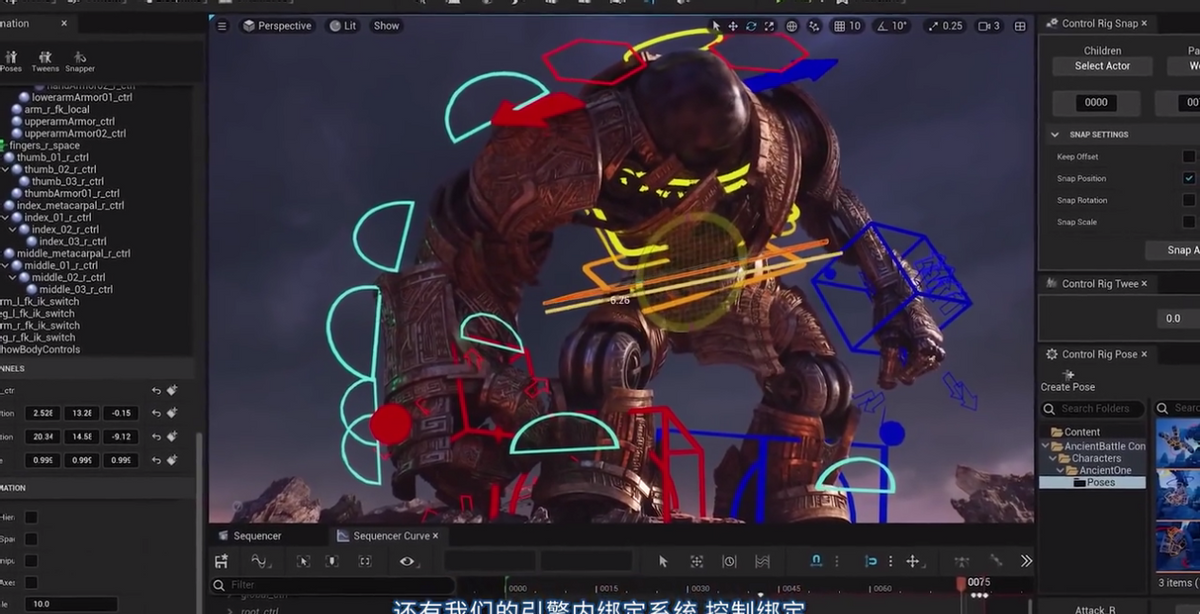Click the Create Pose button
This screenshot has width=1200, height=614.
click(1068, 381)
